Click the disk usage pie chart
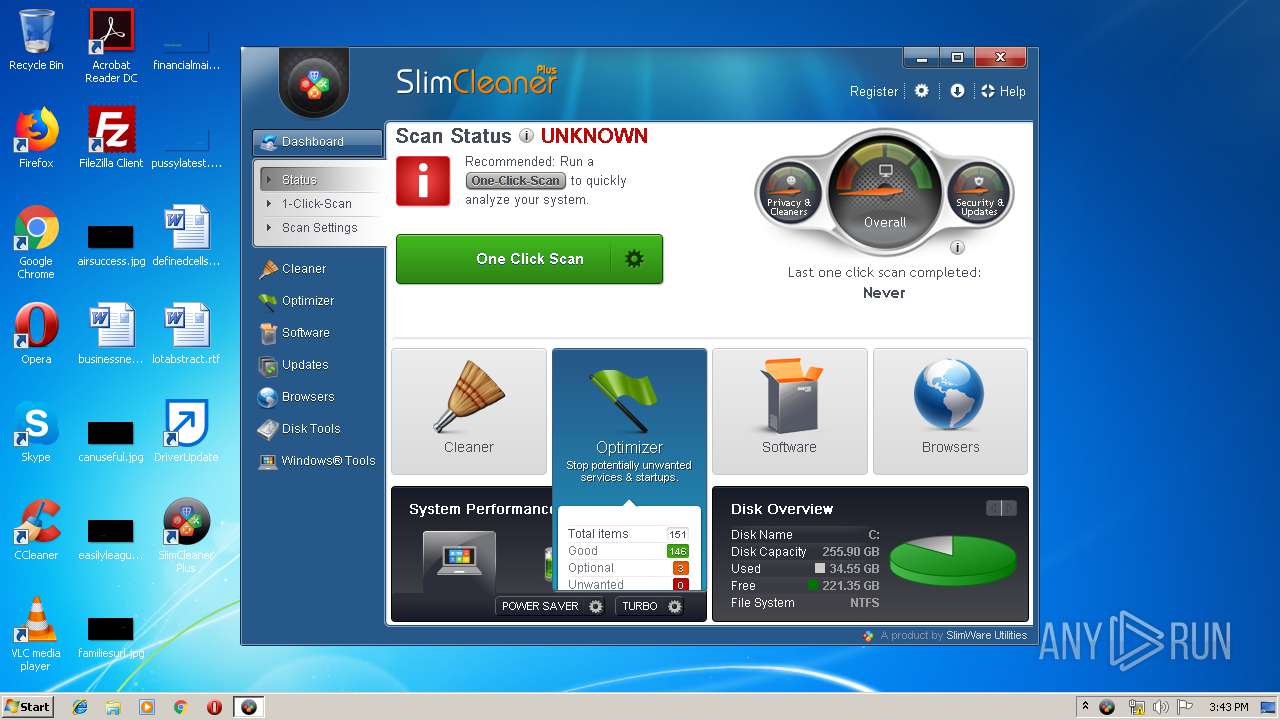The image size is (1280, 720). click(953, 560)
